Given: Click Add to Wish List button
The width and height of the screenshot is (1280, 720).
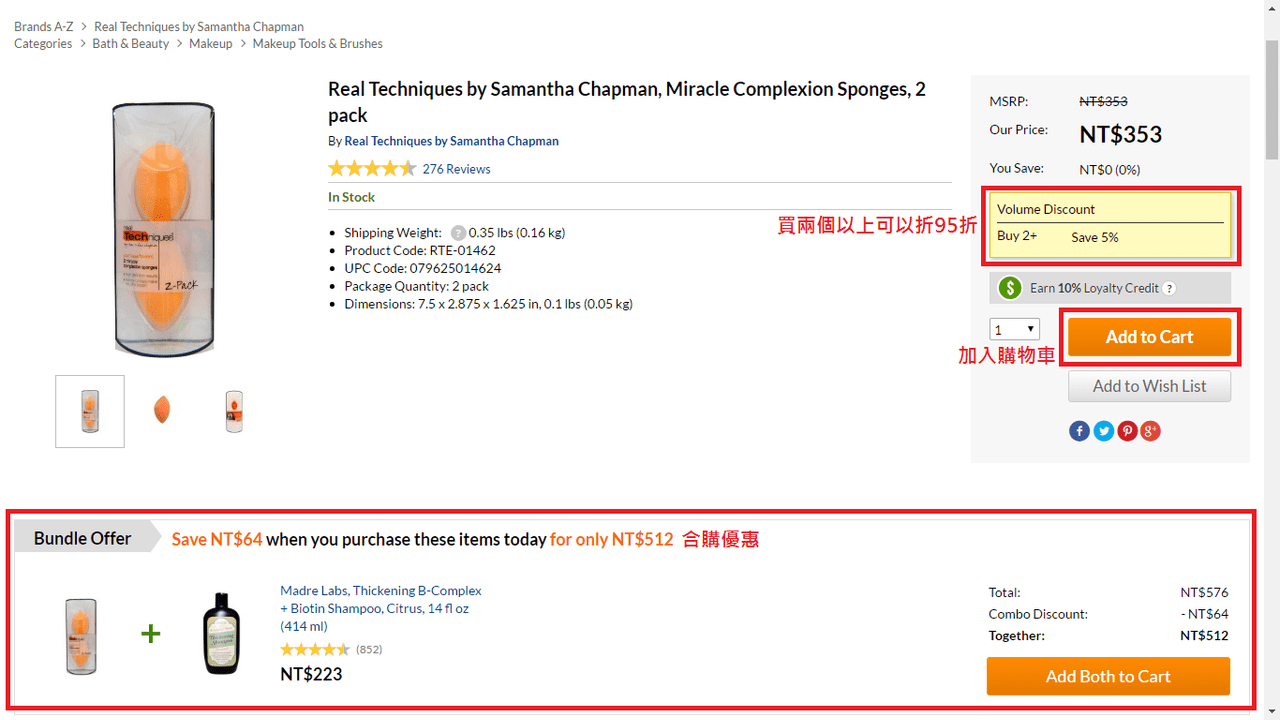Looking at the screenshot, I should tap(1149, 386).
